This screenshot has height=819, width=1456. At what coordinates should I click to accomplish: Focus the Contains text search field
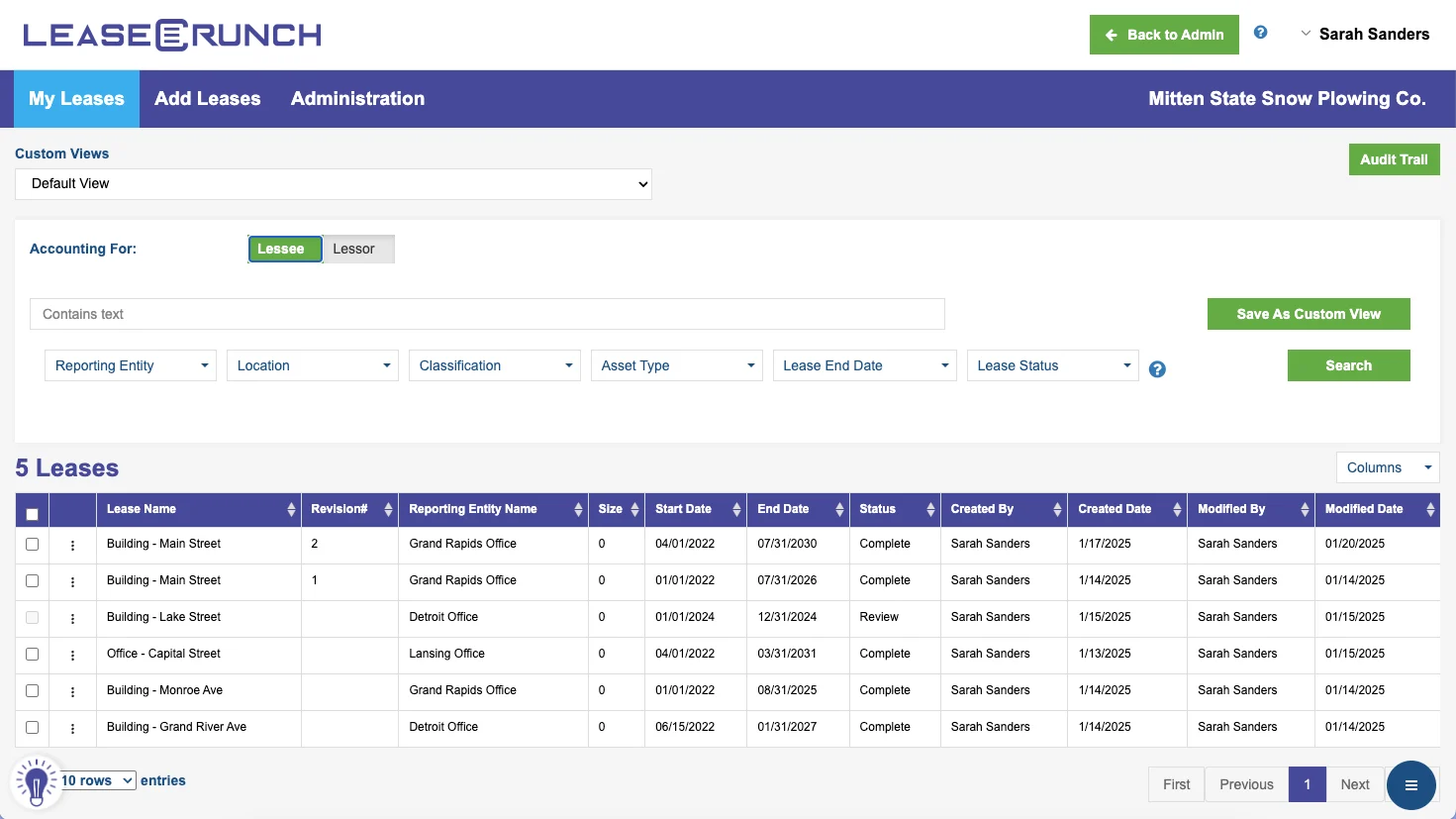[487, 314]
